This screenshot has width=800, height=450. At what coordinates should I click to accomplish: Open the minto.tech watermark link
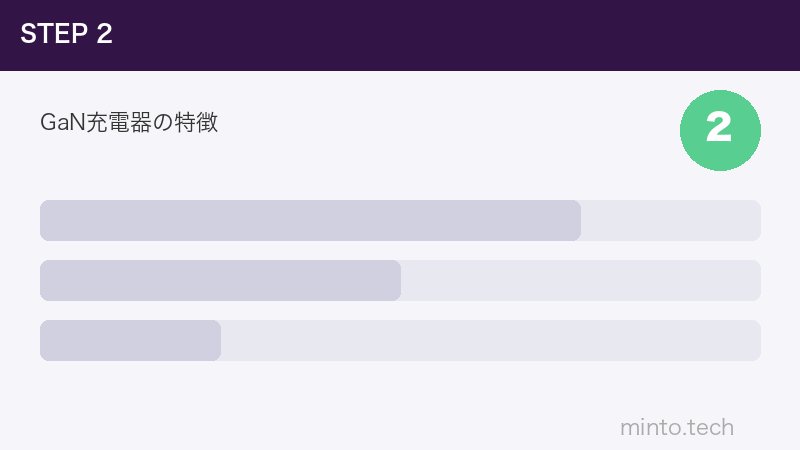[x=677, y=428]
